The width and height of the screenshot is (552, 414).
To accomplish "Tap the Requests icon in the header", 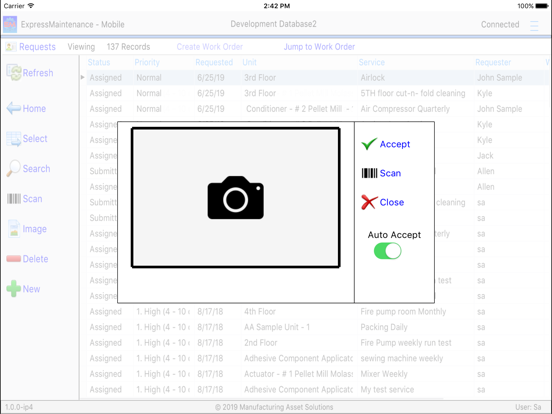I will [11, 47].
